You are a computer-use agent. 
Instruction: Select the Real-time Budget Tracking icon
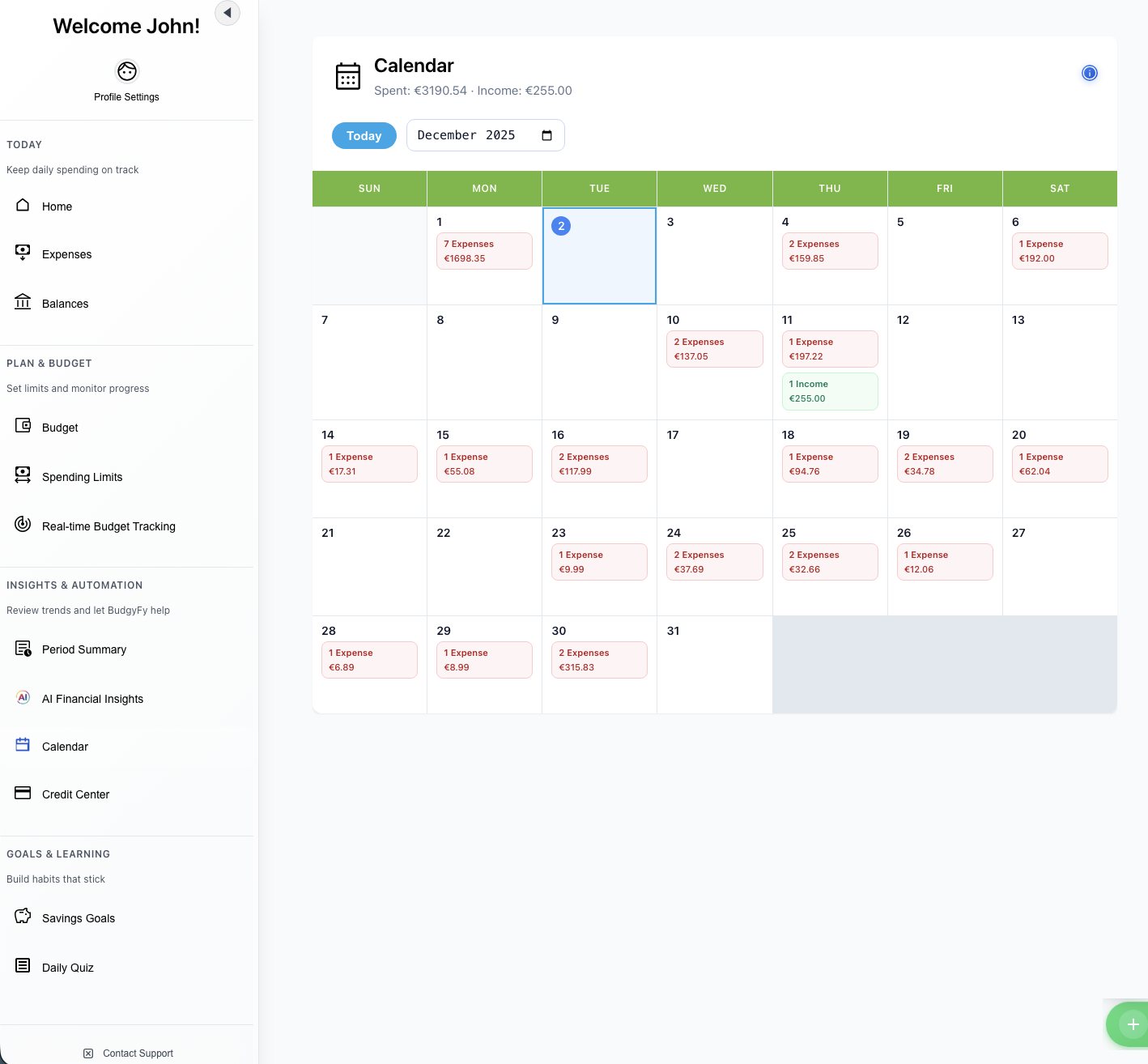tap(22, 524)
